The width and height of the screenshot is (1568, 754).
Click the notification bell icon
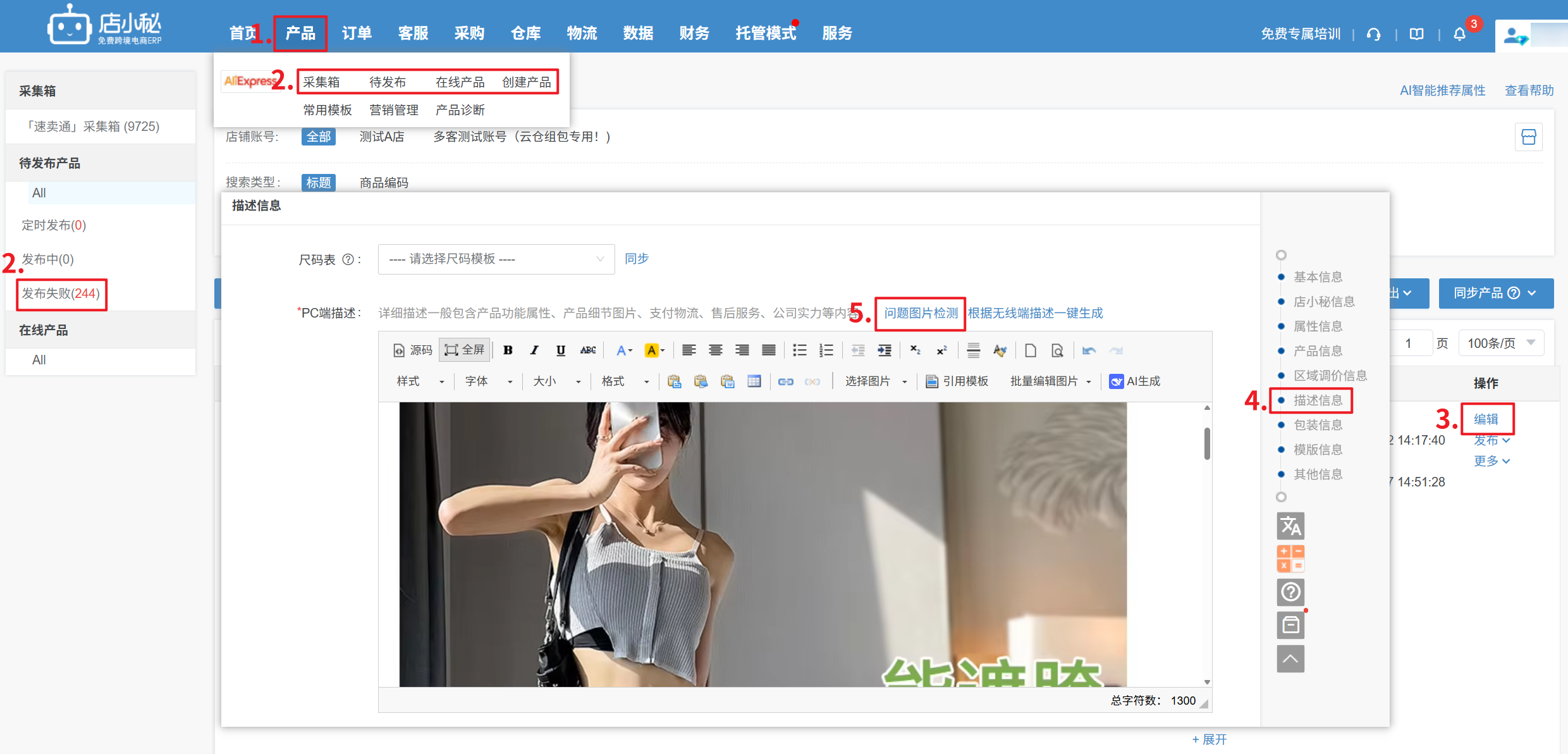[1459, 34]
